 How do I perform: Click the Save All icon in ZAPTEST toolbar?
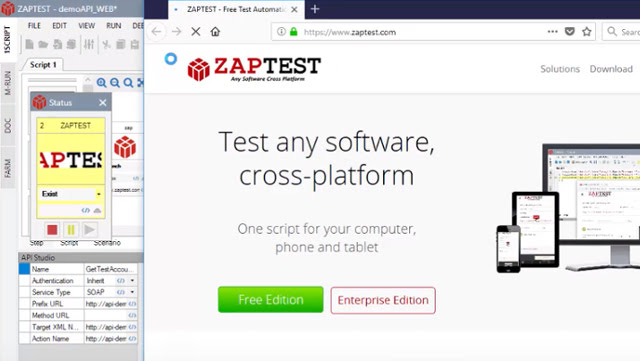pos(71,44)
